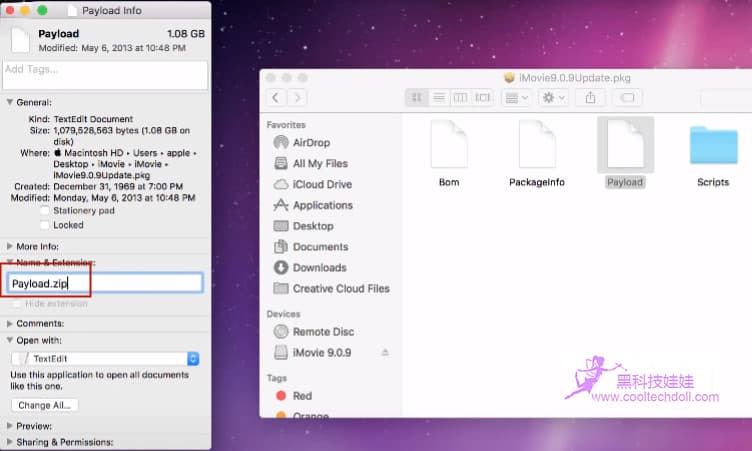
Task: Toggle the Locked checkbox
Action: [45, 225]
